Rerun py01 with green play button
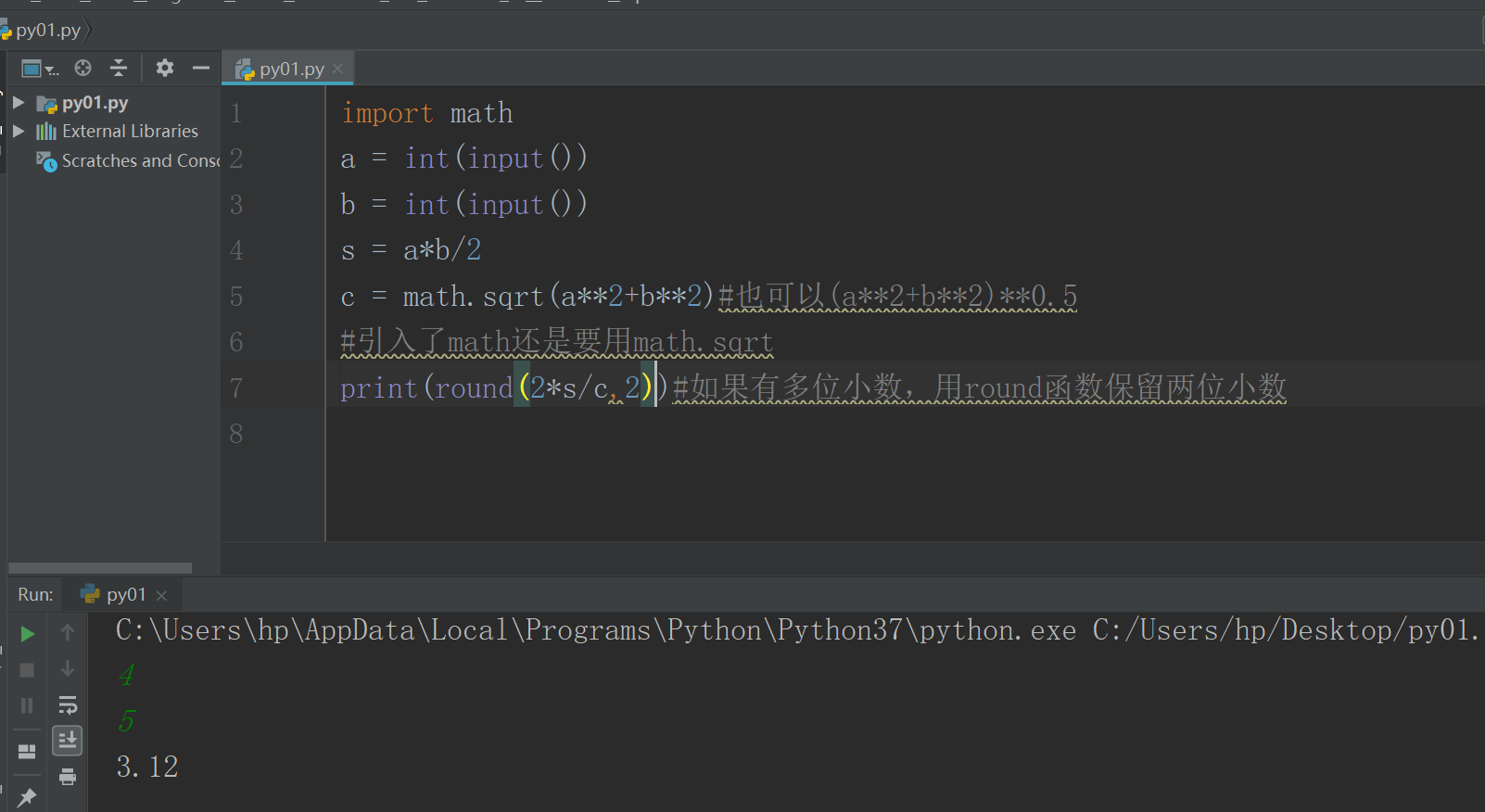 [x=27, y=633]
